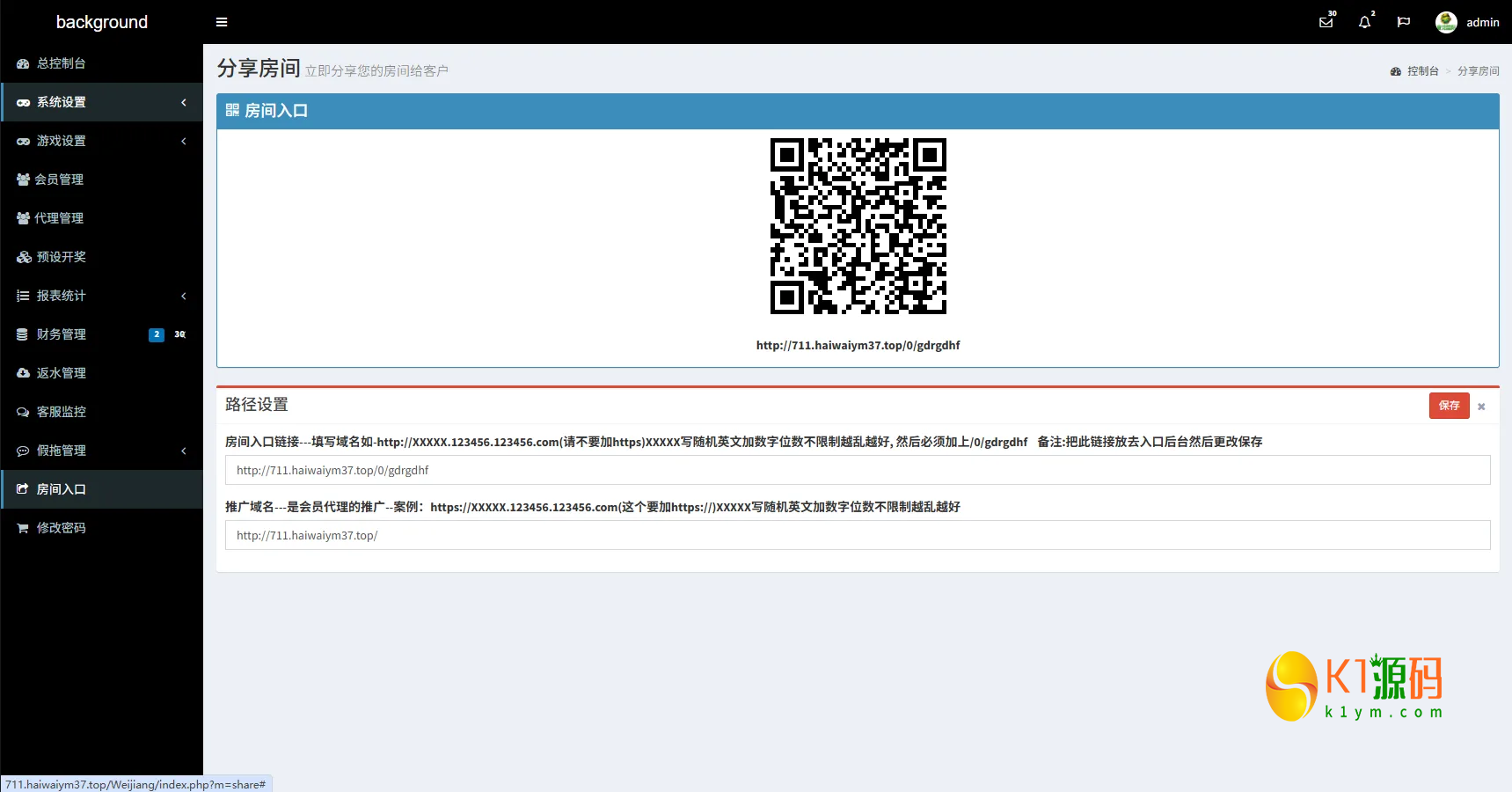Click the 修改密码 cart icon

(x=23, y=528)
